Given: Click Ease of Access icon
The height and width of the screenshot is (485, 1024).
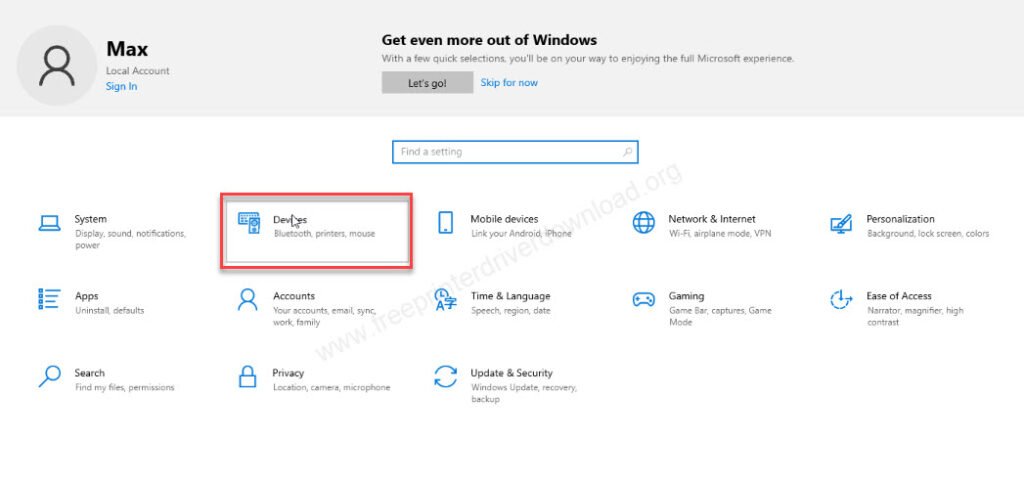Looking at the screenshot, I should (x=841, y=300).
